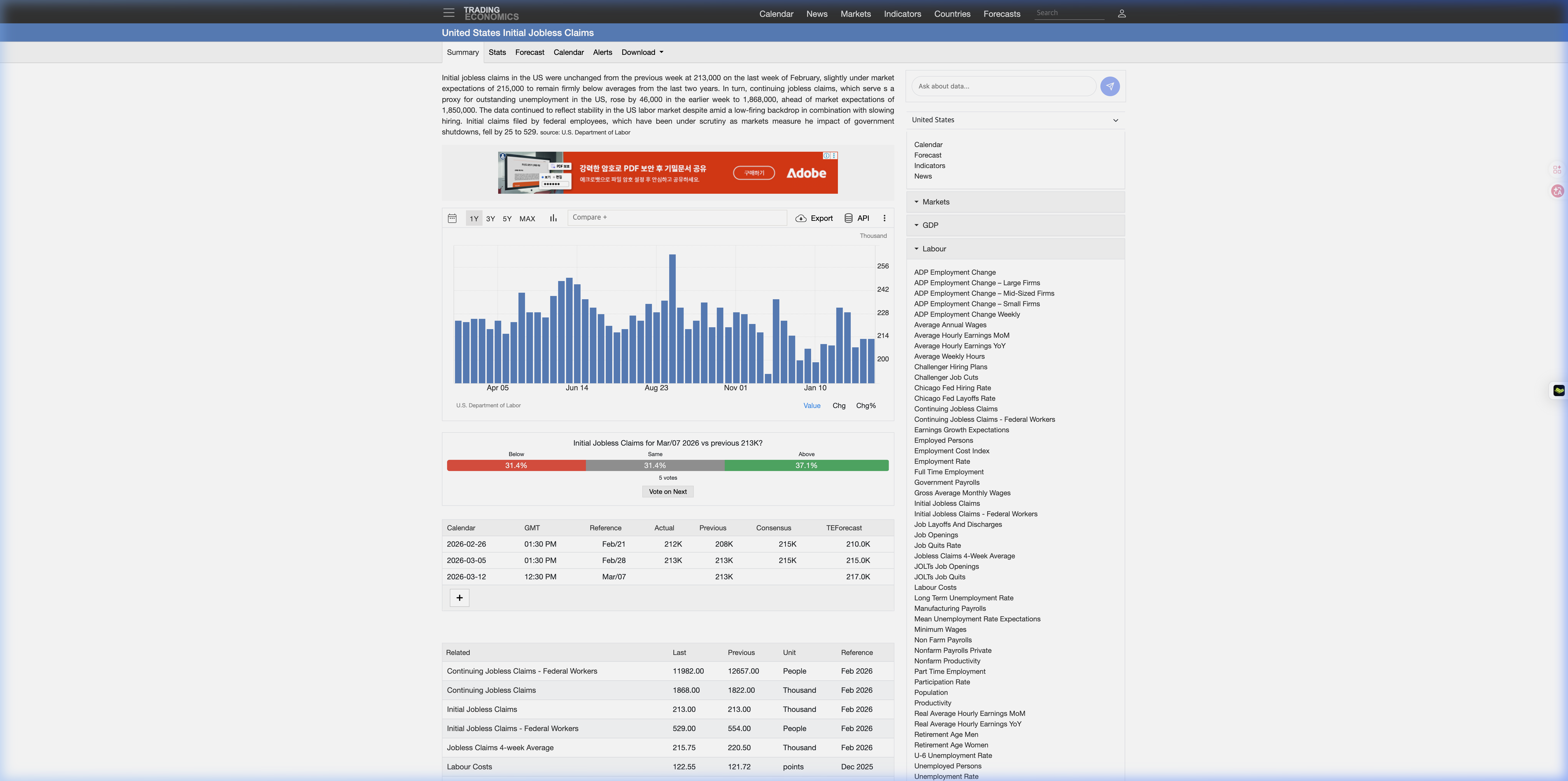The height and width of the screenshot is (781, 1568).
Task: Click the green Above 37.1% vote bar
Action: 806,466
